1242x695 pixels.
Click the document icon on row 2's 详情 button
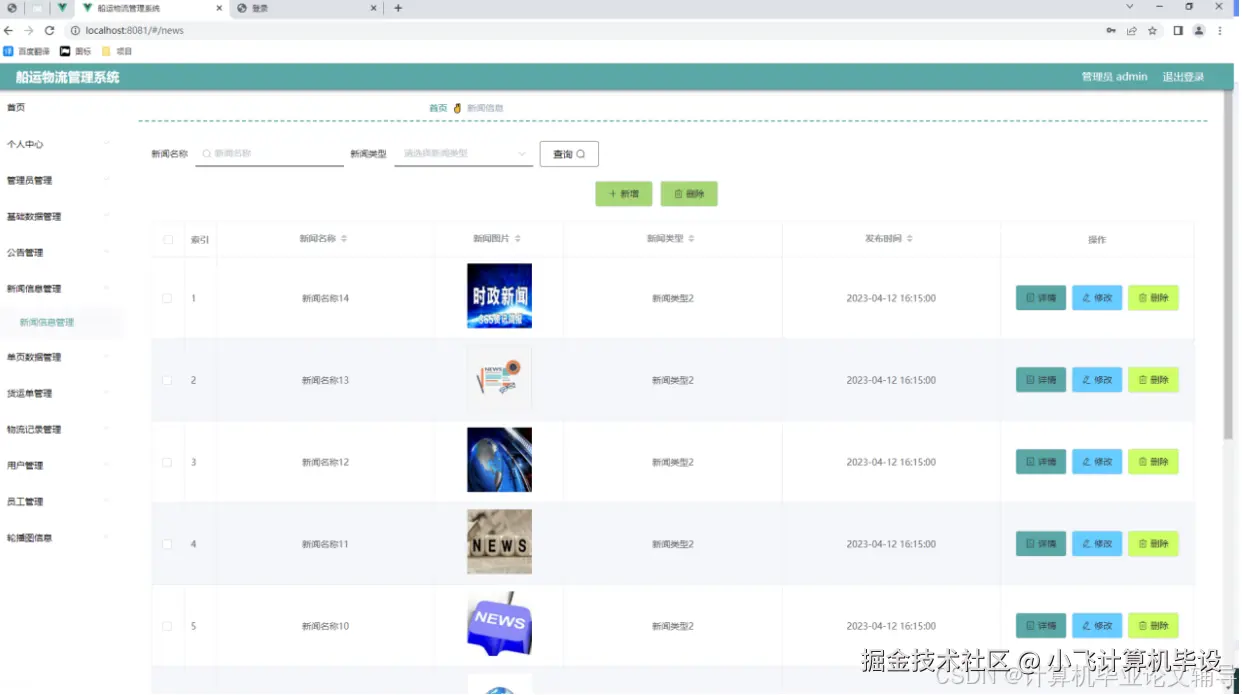(x=1031, y=379)
